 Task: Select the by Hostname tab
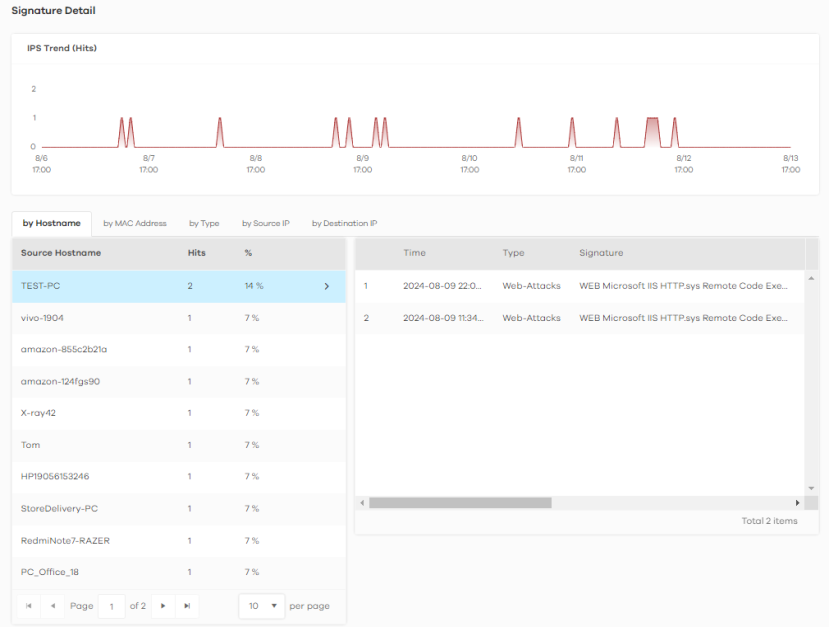[52, 223]
